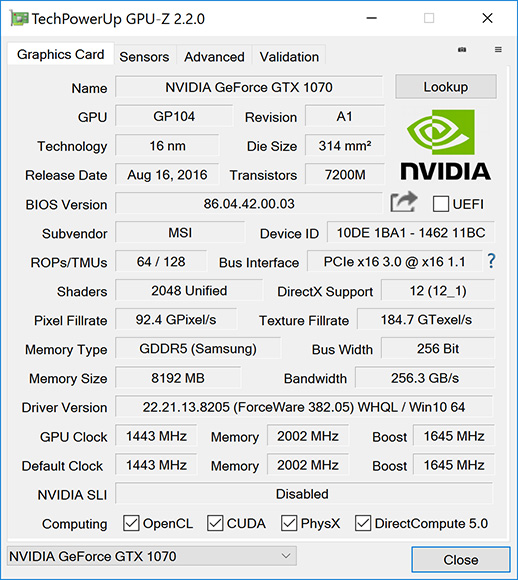Click the Texture Fillrate value 184.7 GTexel/s
Viewport: 518px width, 580px height.
pyautogui.click(x=426, y=320)
